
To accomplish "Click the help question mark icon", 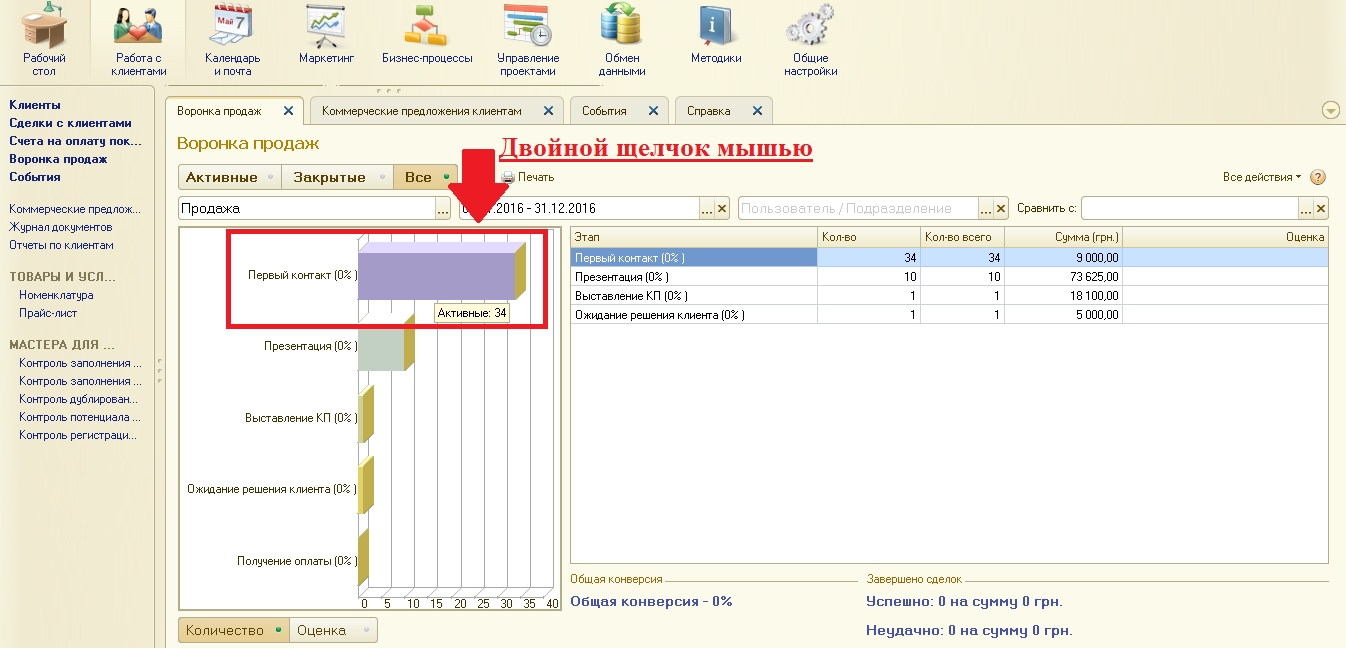I will tap(1317, 177).
